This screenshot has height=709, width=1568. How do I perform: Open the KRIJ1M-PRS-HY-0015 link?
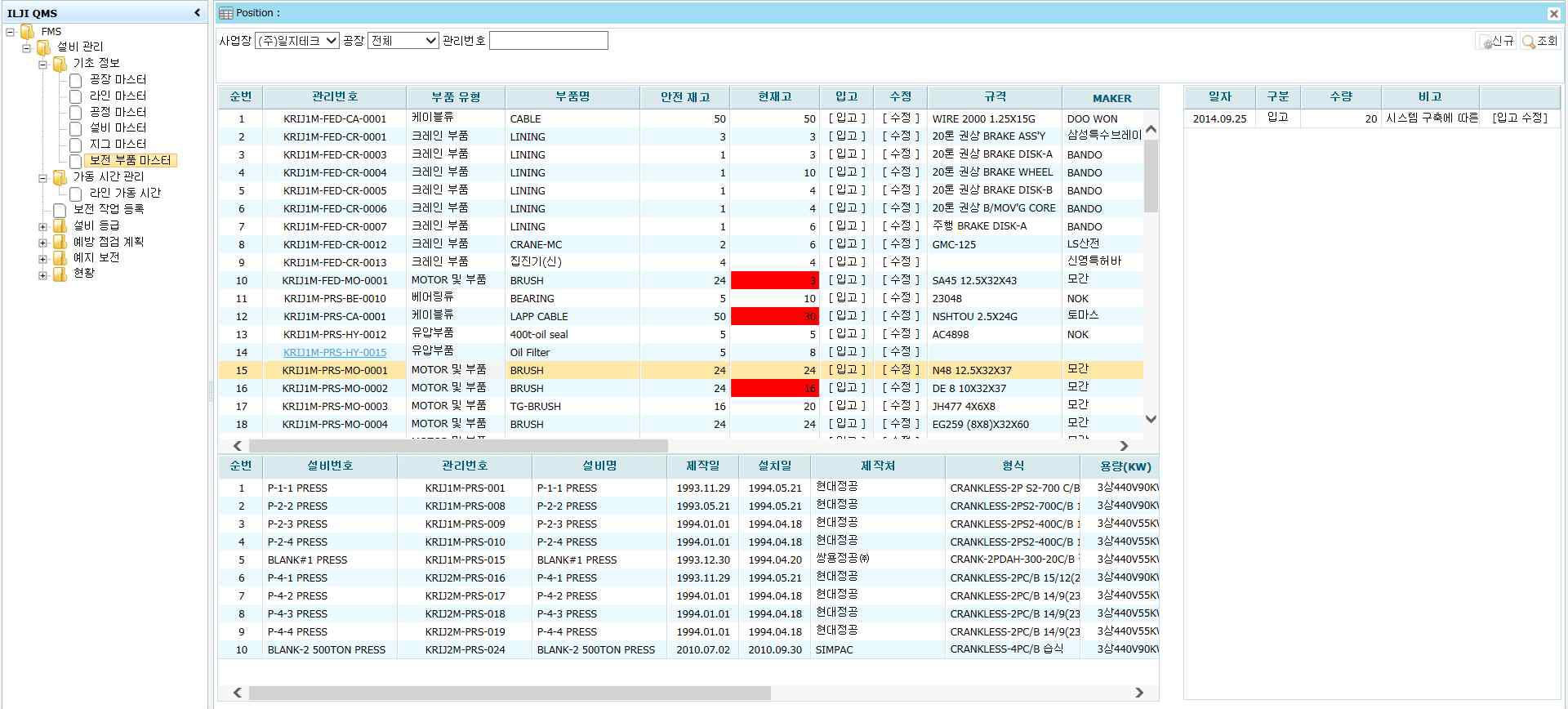pyautogui.click(x=335, y=352)
